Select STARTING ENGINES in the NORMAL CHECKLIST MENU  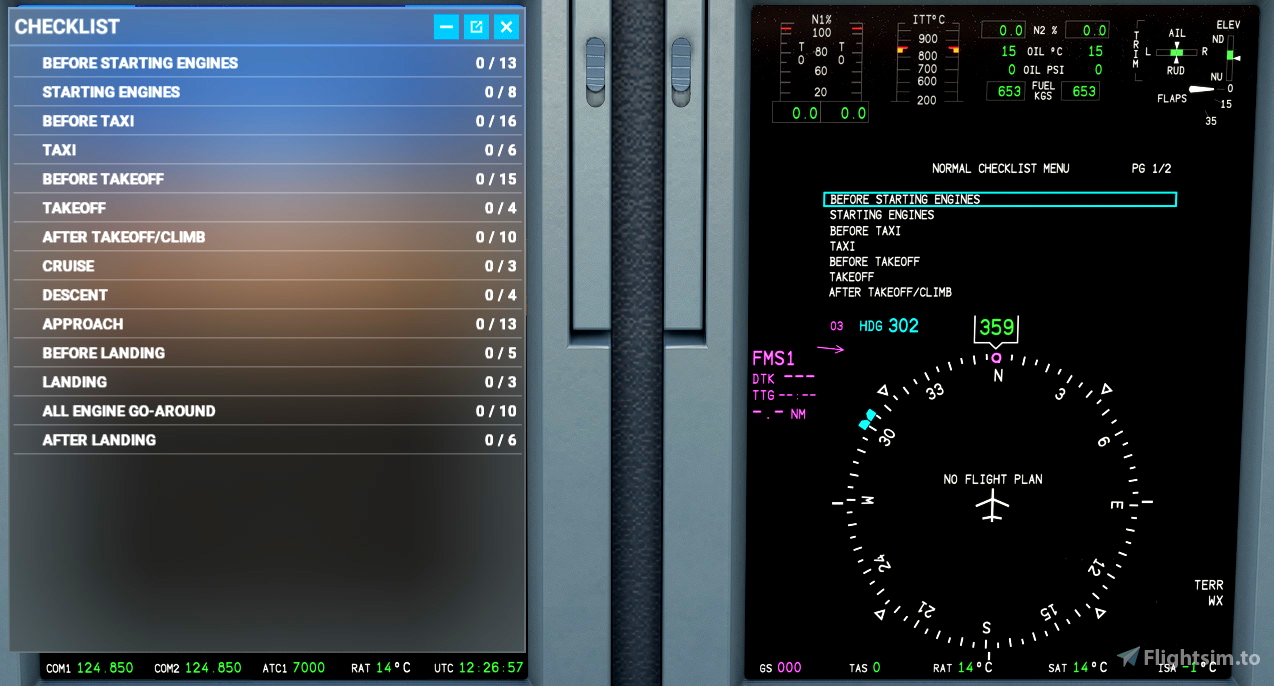pos(882,215)
